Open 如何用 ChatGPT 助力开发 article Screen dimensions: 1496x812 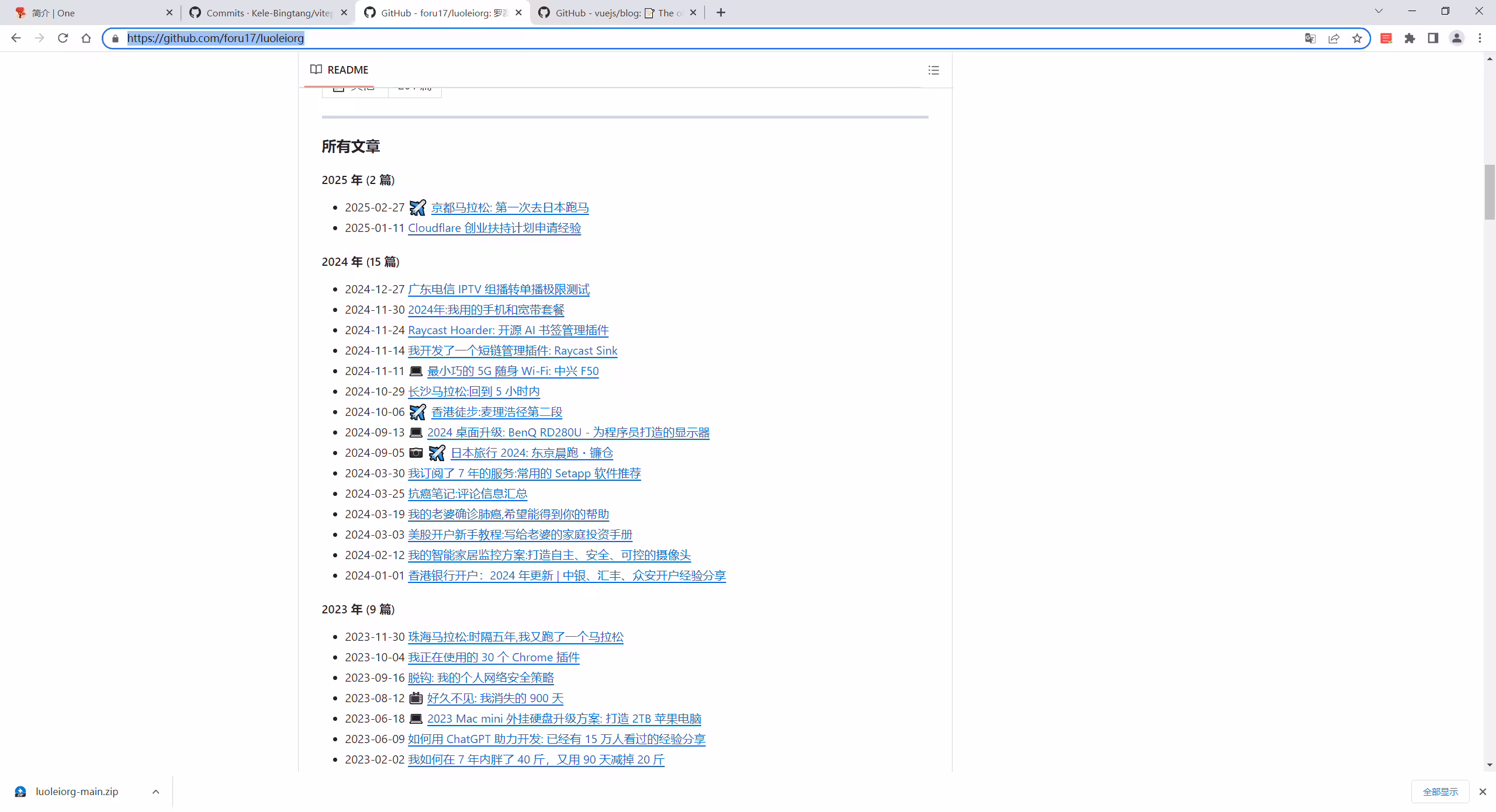pos(557,739)
